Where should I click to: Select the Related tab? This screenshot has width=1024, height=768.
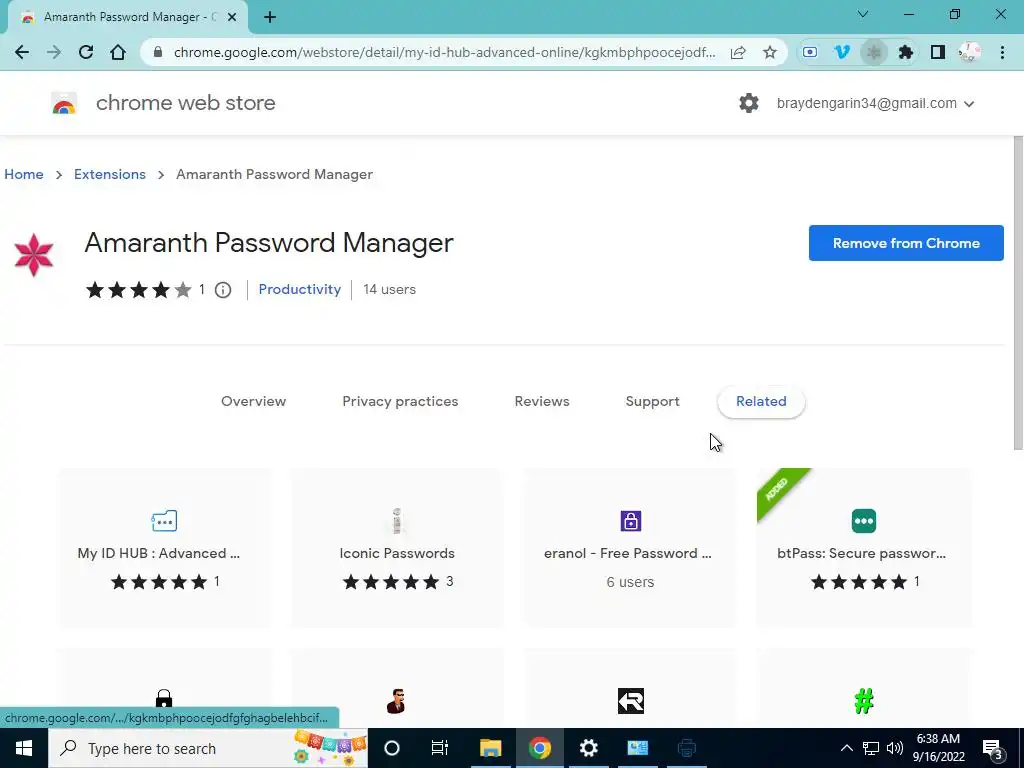761,402
